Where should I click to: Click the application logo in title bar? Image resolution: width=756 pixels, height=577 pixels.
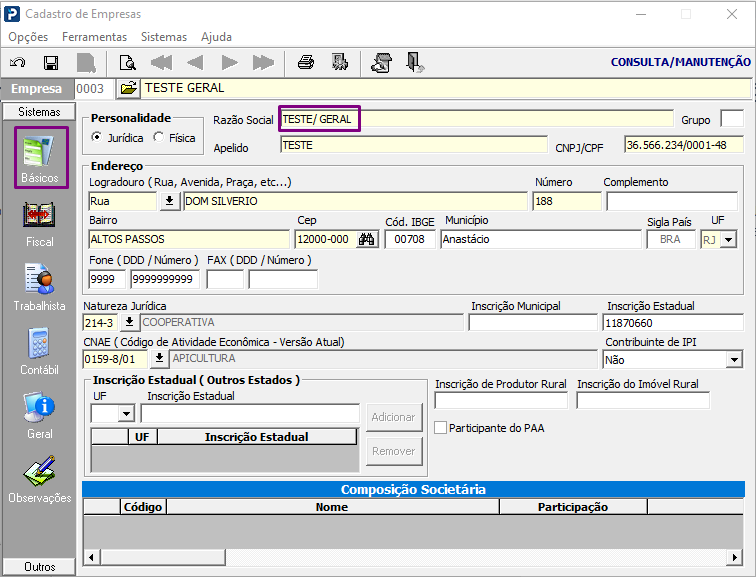[x=12, y=14]
